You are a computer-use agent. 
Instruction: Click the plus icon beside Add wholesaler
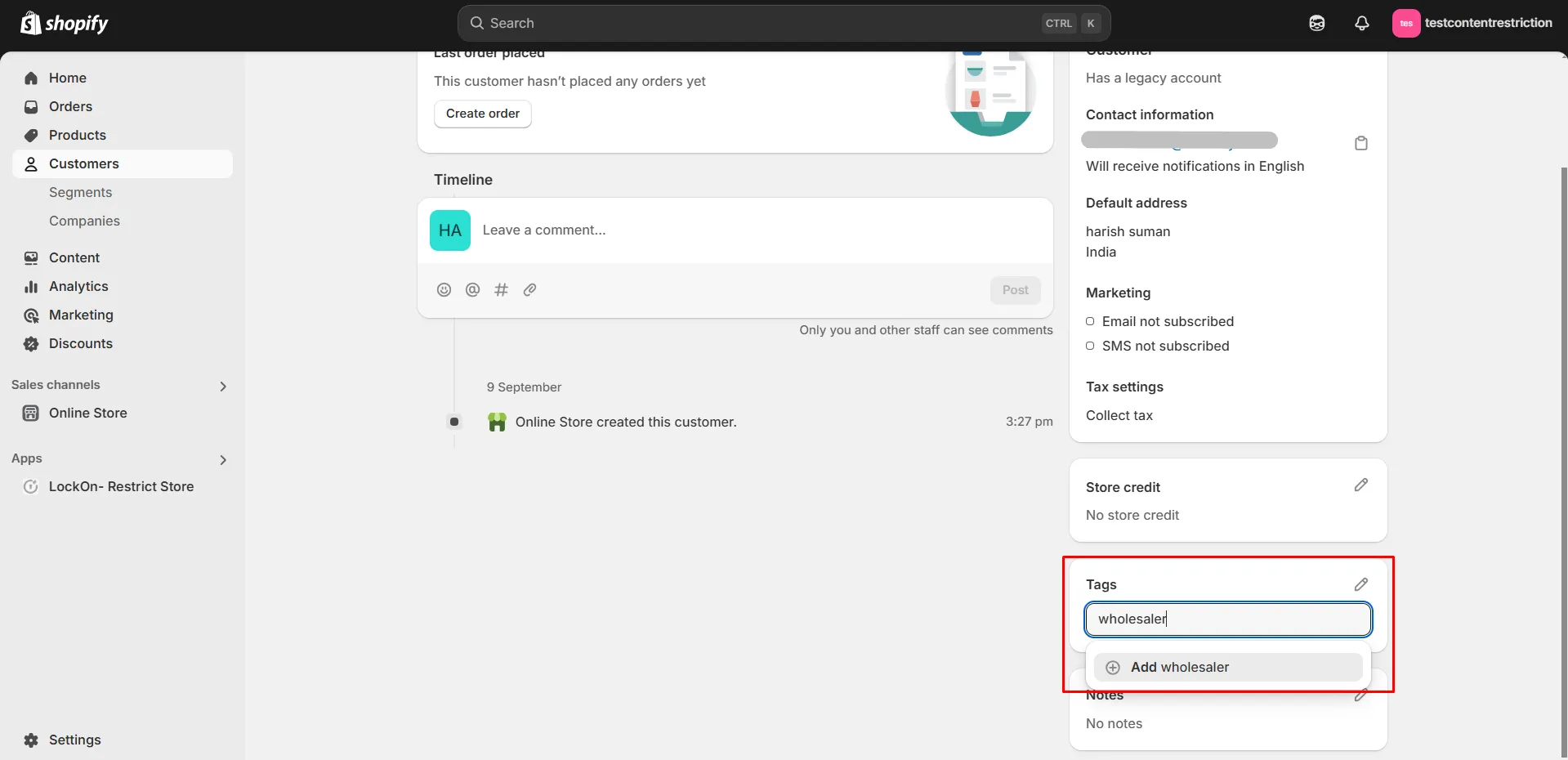pyautogui.click(x=1112, y=668)
